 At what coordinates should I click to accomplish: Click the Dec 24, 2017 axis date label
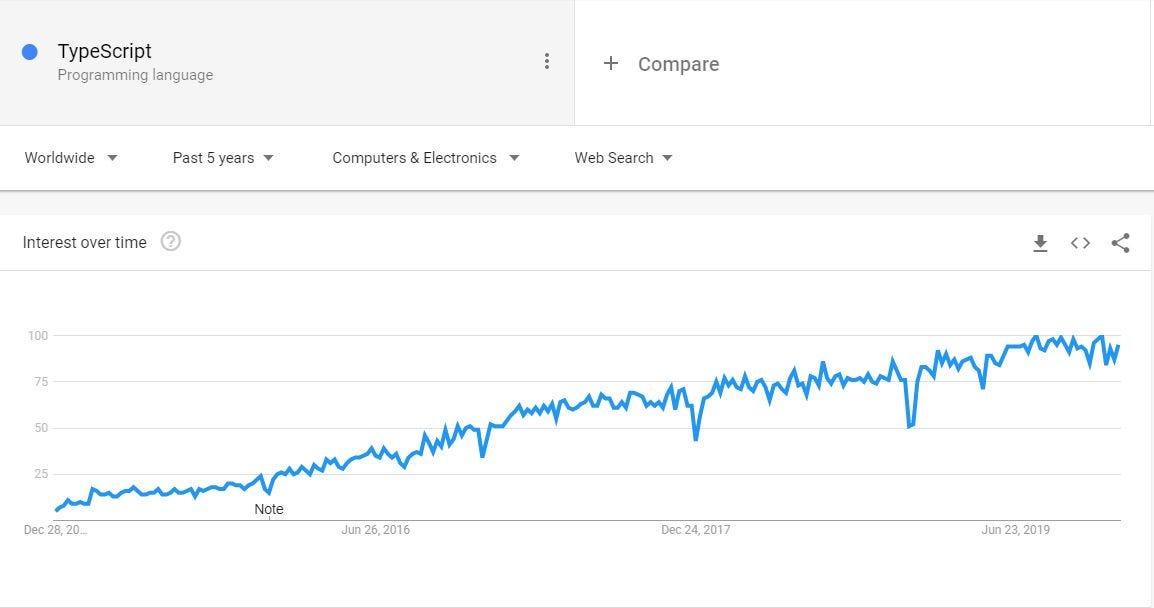[x=695, y=529]
